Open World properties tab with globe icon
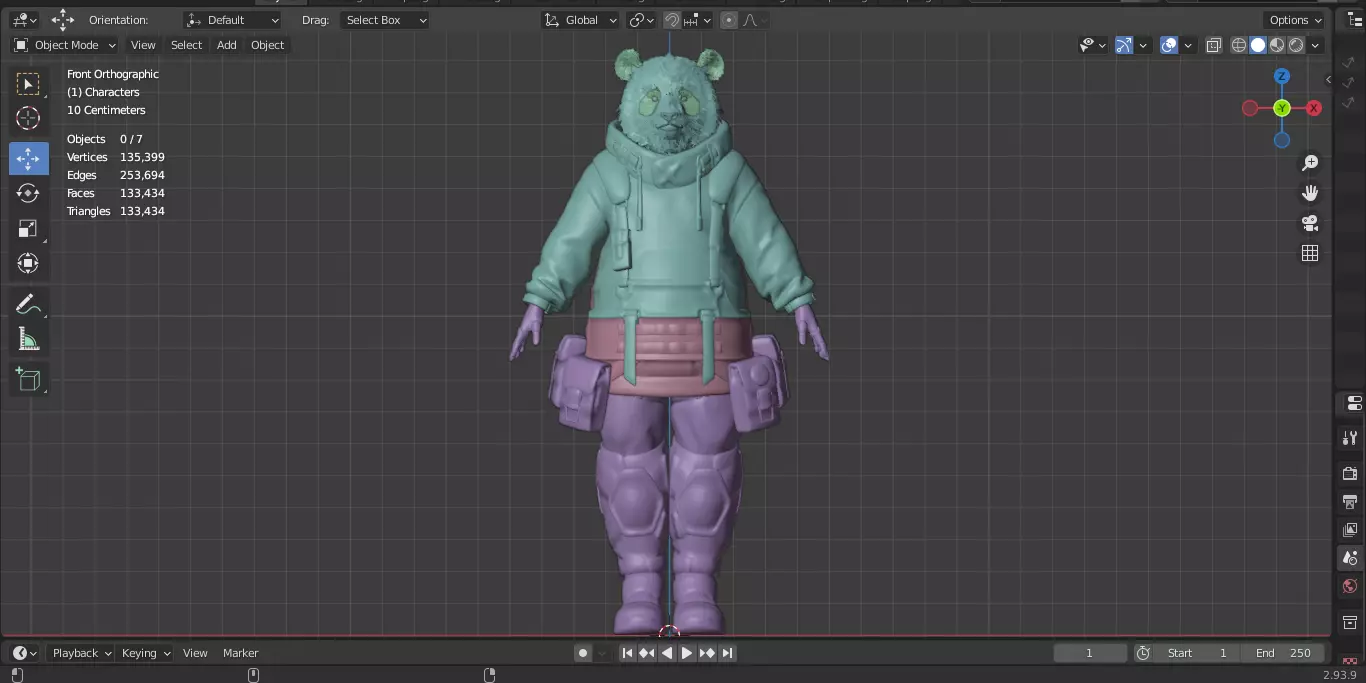Image resolution: width=1366 pixels, height=683 pixels. pos(1350,586)
